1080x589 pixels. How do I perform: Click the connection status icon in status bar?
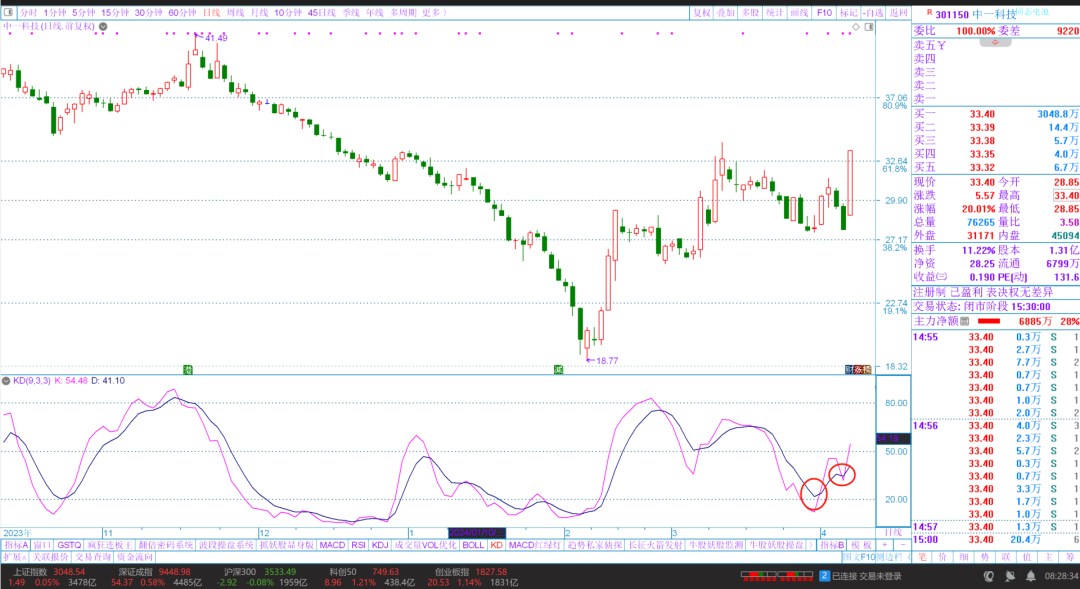pyautogui.click(x=825, y=576)
